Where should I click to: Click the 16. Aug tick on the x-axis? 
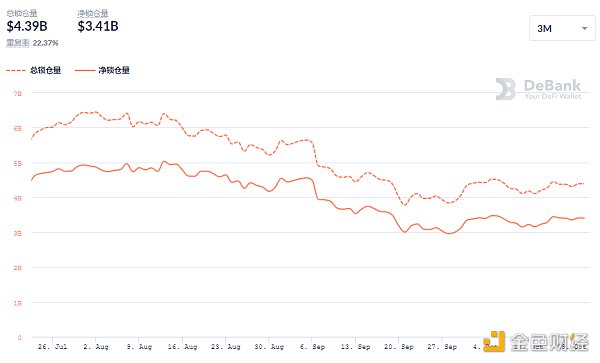[183, 347]
